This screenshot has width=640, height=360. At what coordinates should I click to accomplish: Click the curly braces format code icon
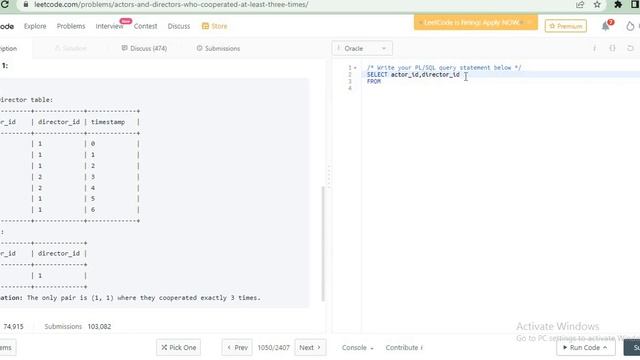pyautogui.click(x=612, y=48)
